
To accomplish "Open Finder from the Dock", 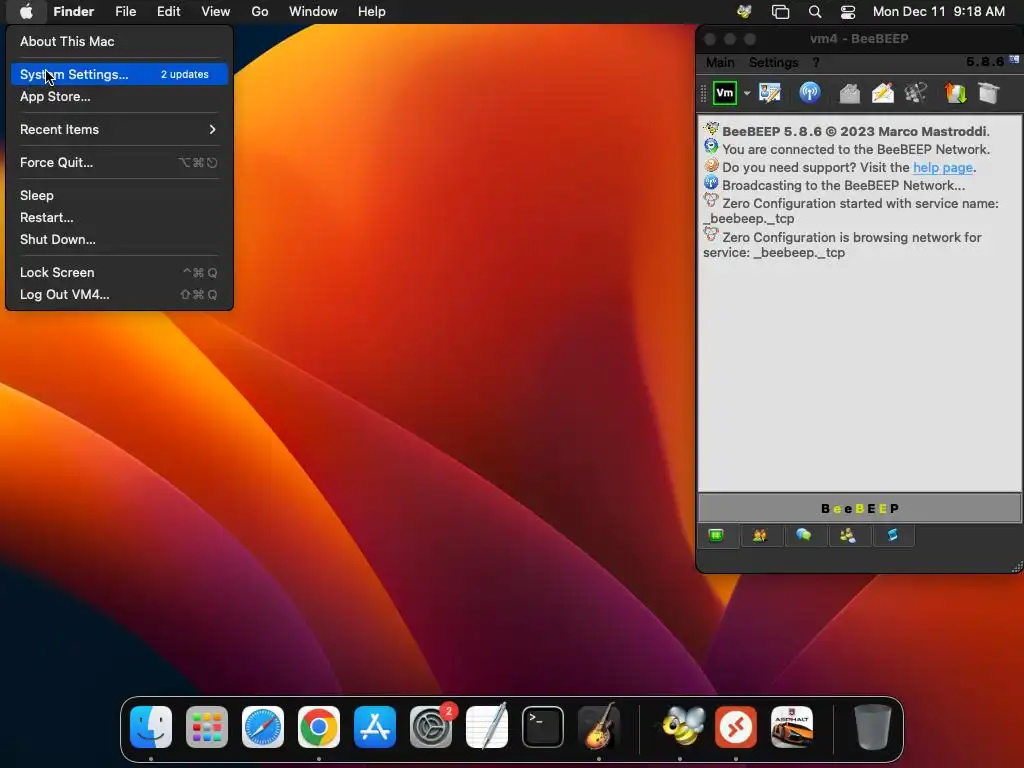I will pos(151,727).
